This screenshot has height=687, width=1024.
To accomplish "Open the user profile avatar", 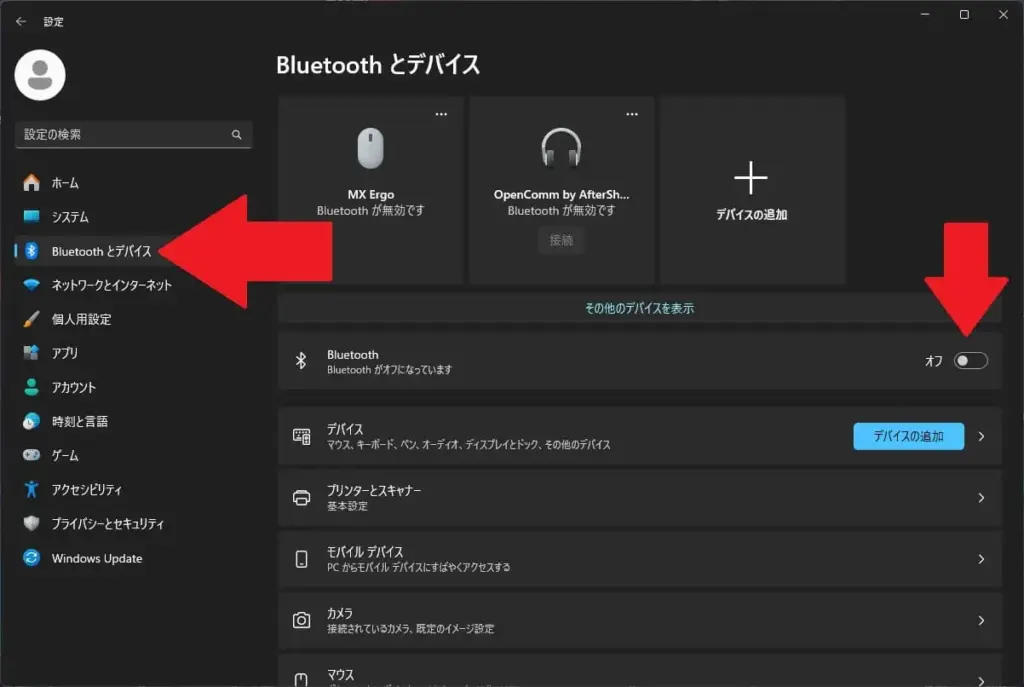I will pos(40,75).
